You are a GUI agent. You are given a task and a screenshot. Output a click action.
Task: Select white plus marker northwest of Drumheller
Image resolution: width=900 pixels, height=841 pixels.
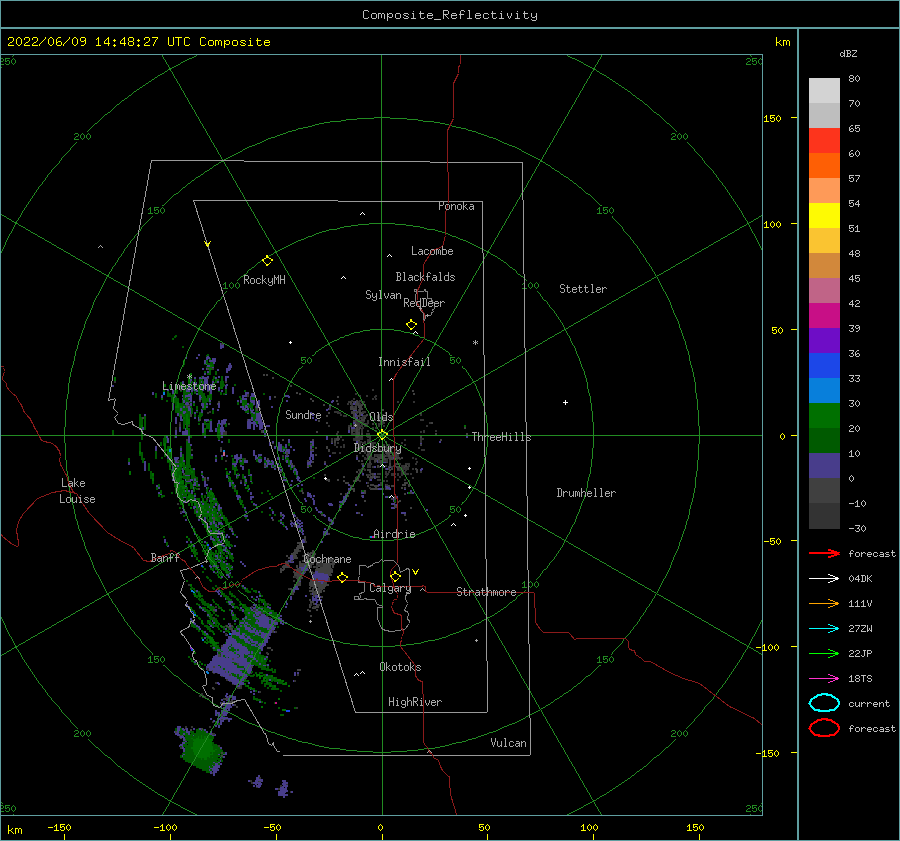point(565,402)
